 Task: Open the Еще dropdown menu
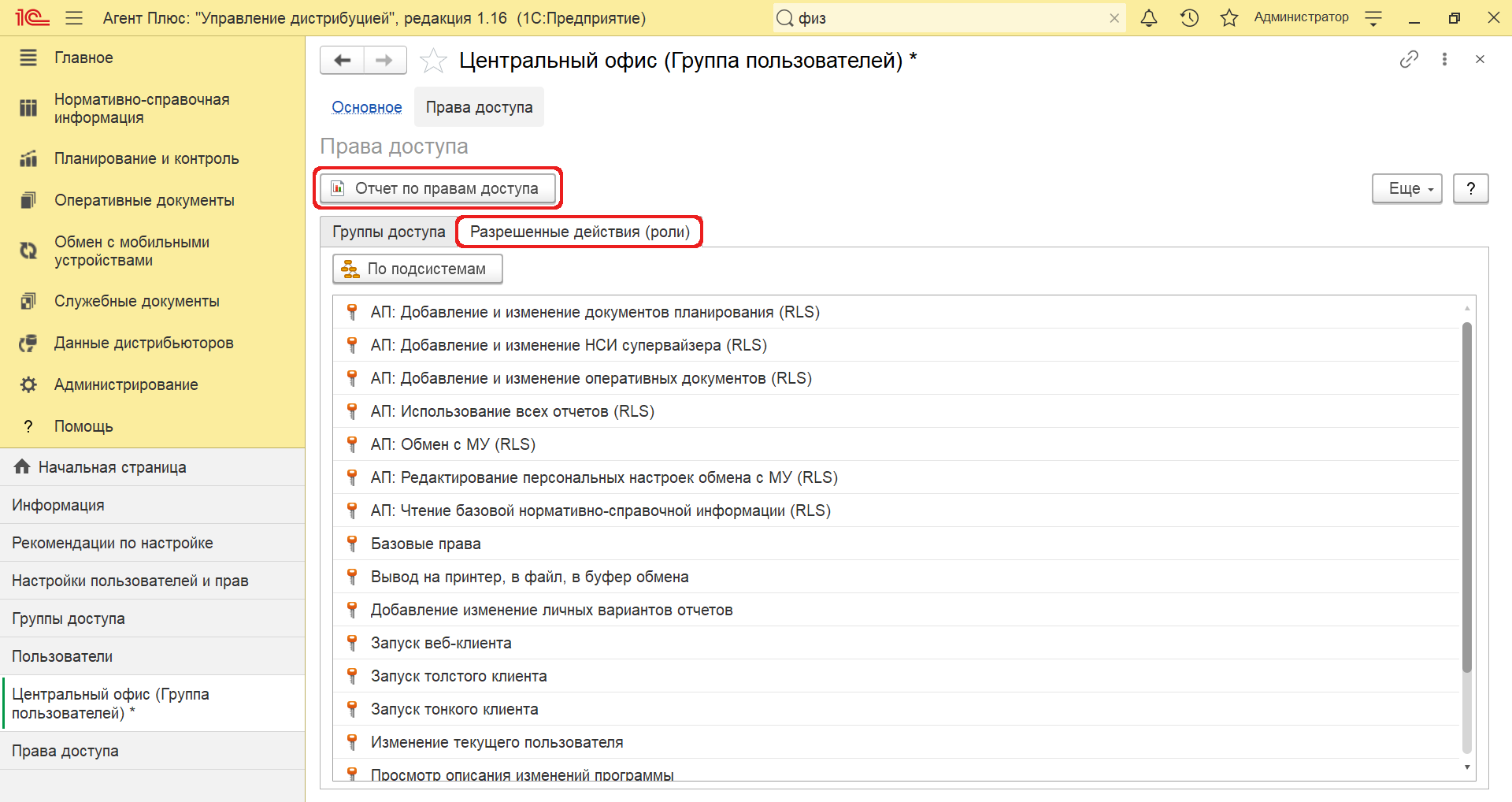tap(1406, 188)
